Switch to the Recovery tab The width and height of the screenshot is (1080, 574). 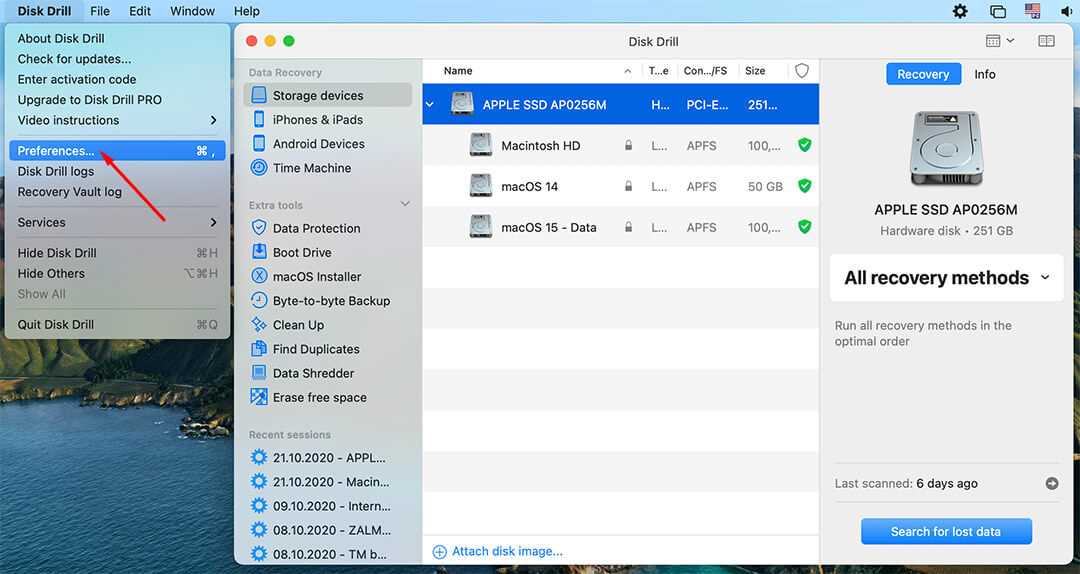tap(923, 74)
